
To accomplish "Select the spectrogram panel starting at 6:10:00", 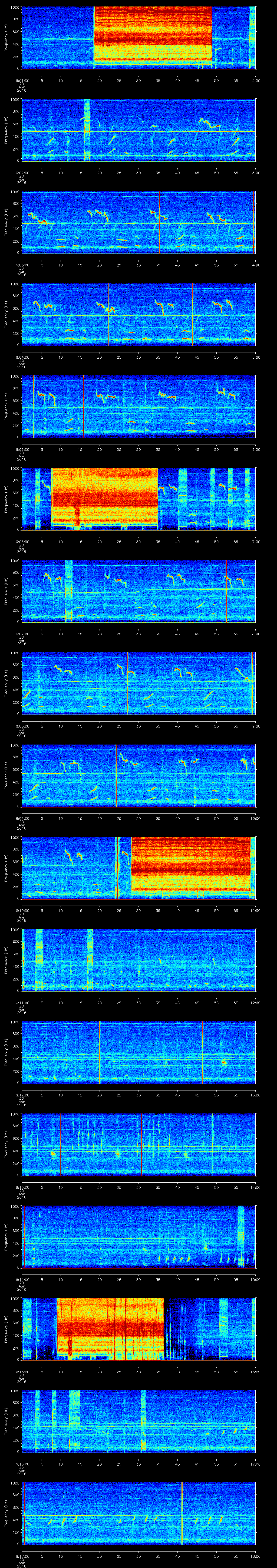I will 139,869.
